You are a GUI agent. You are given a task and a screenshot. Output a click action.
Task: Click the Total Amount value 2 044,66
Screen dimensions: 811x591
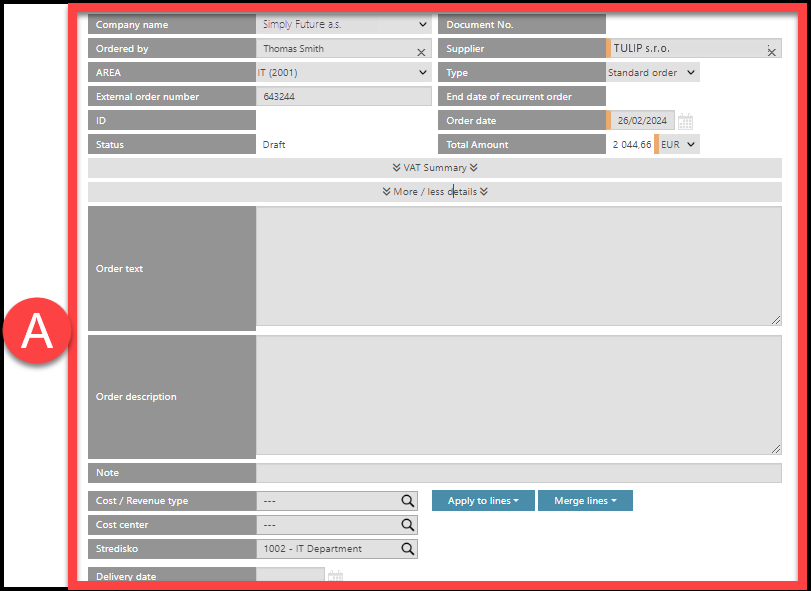(632, 145)
